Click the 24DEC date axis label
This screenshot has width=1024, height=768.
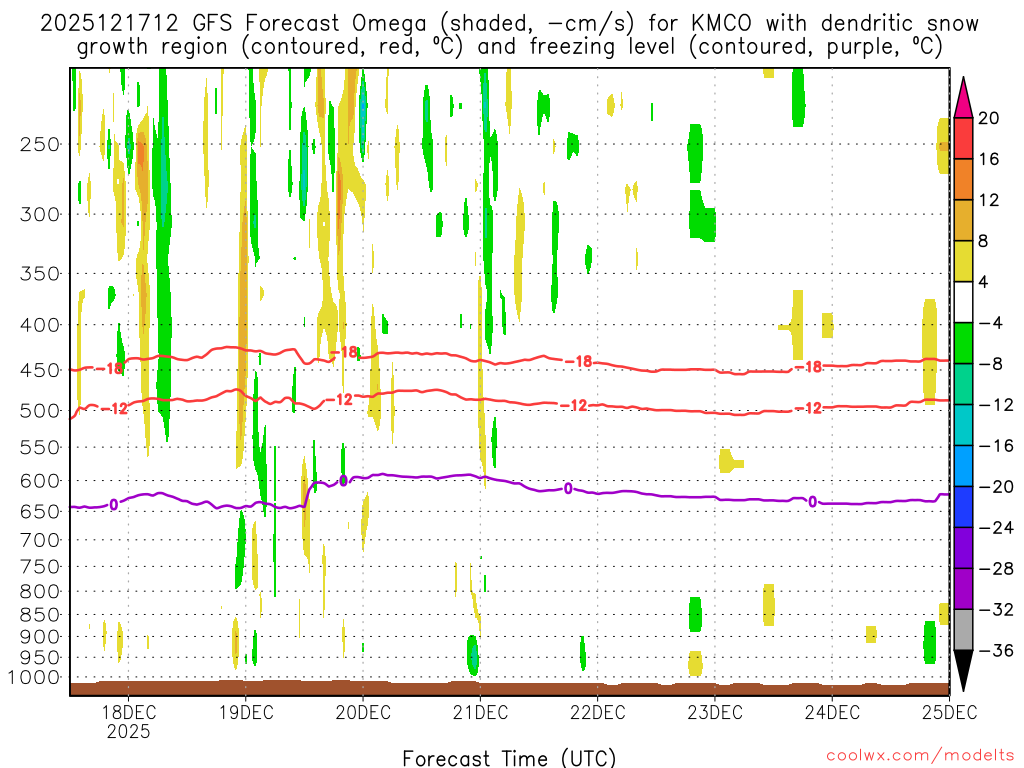tap(832, 712)
